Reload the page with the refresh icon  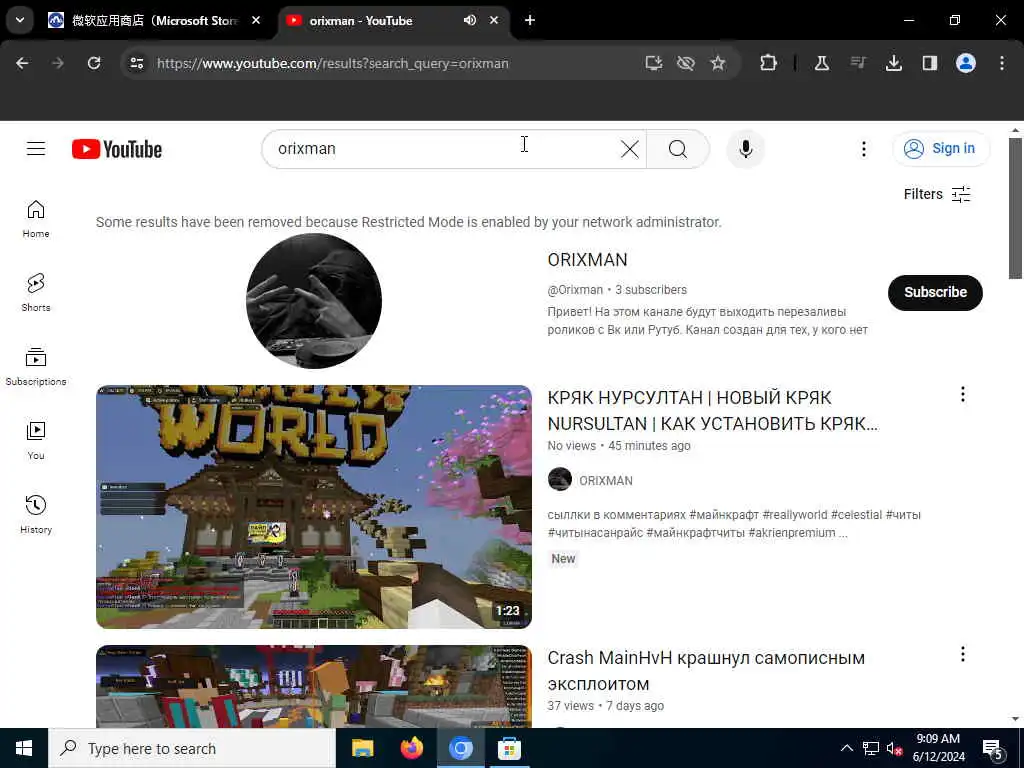(x=94, y=63)
